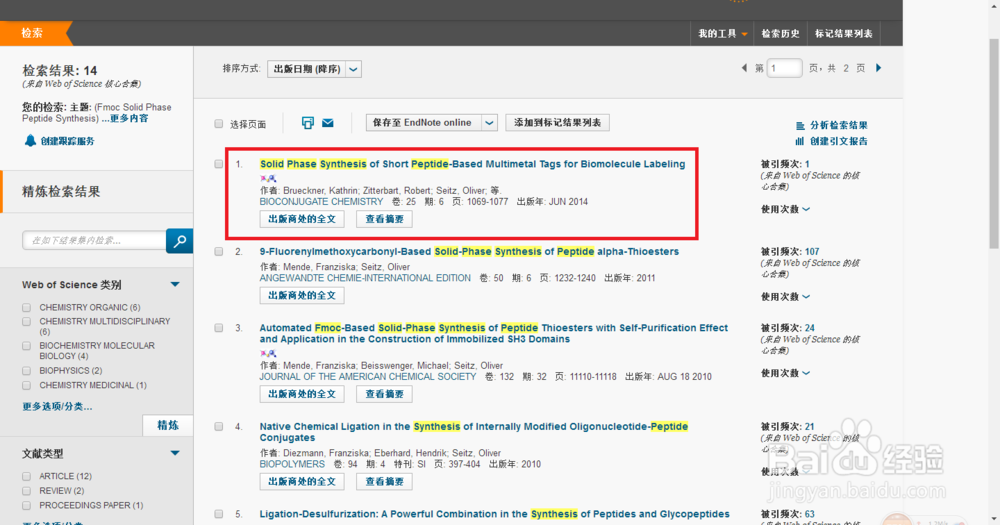Click the vertical page scrollbar
1000x525 pixels.
[994, 144]
